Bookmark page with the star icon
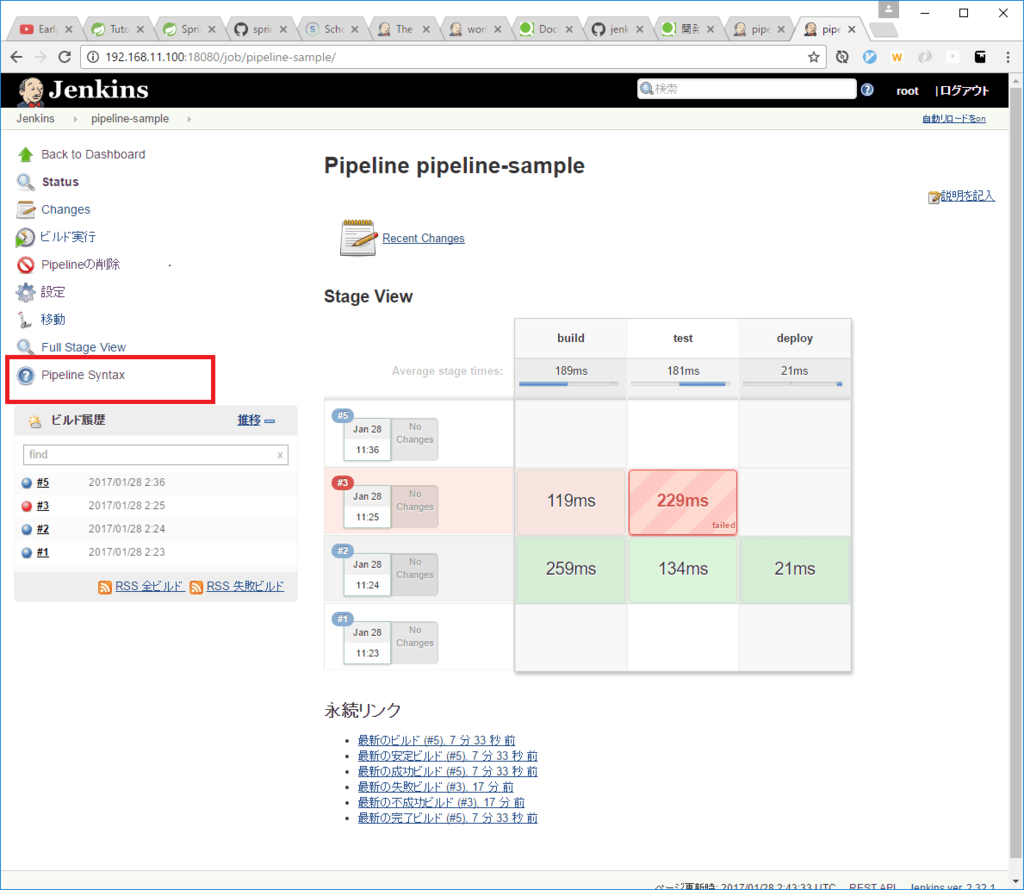 [815, 57]
